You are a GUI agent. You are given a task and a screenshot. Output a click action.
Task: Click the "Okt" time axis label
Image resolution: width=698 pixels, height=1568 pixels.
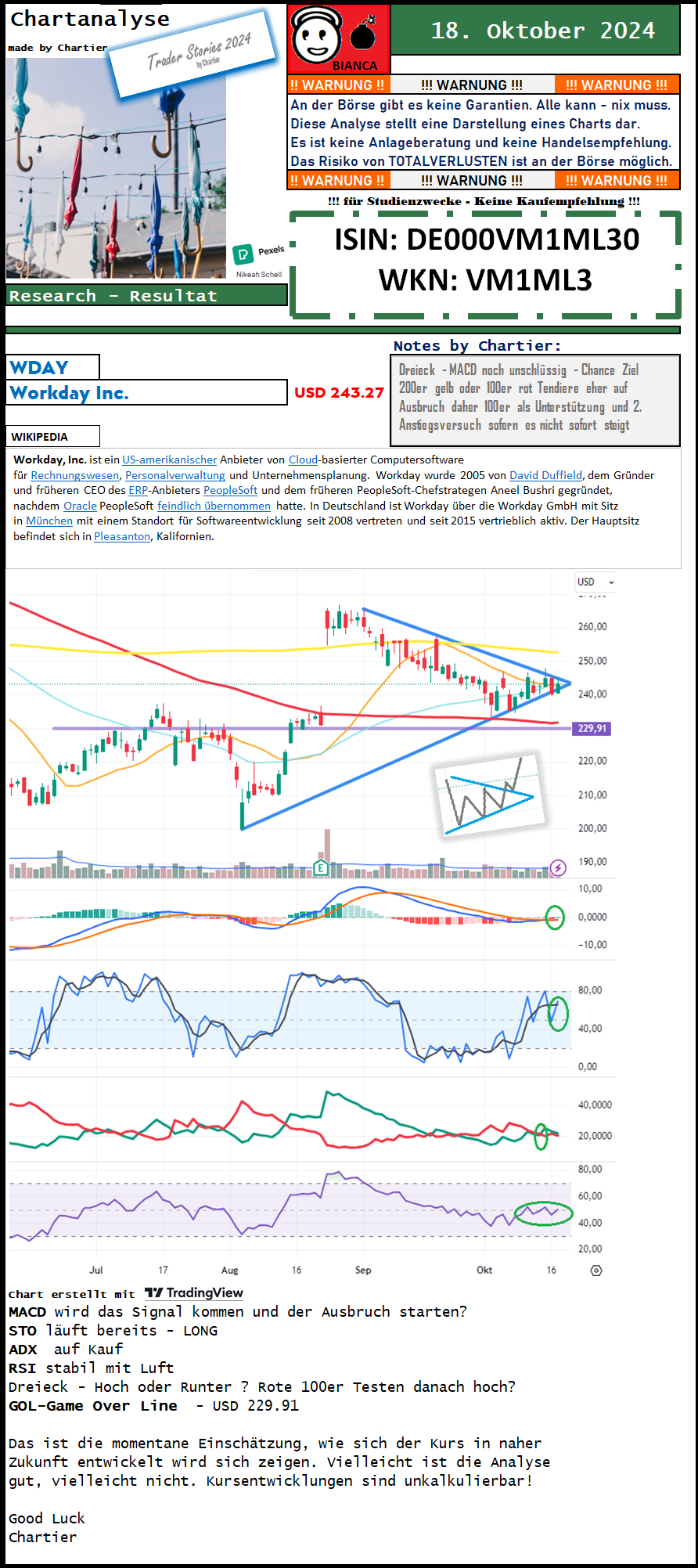pyautogui.click(x=484, y=1270)
